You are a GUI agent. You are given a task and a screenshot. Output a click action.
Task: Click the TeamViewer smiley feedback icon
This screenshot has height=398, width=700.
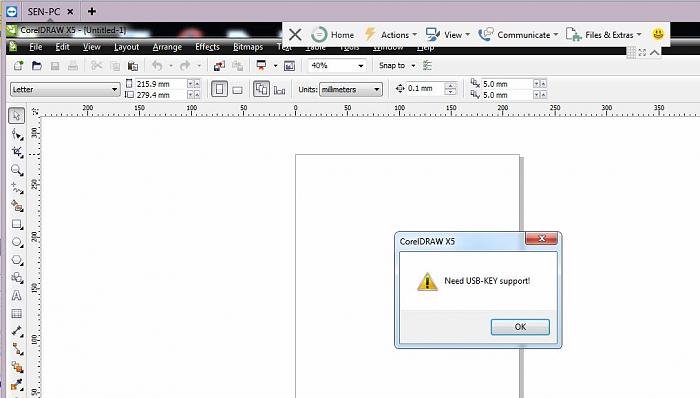click(x=658, y=34)
